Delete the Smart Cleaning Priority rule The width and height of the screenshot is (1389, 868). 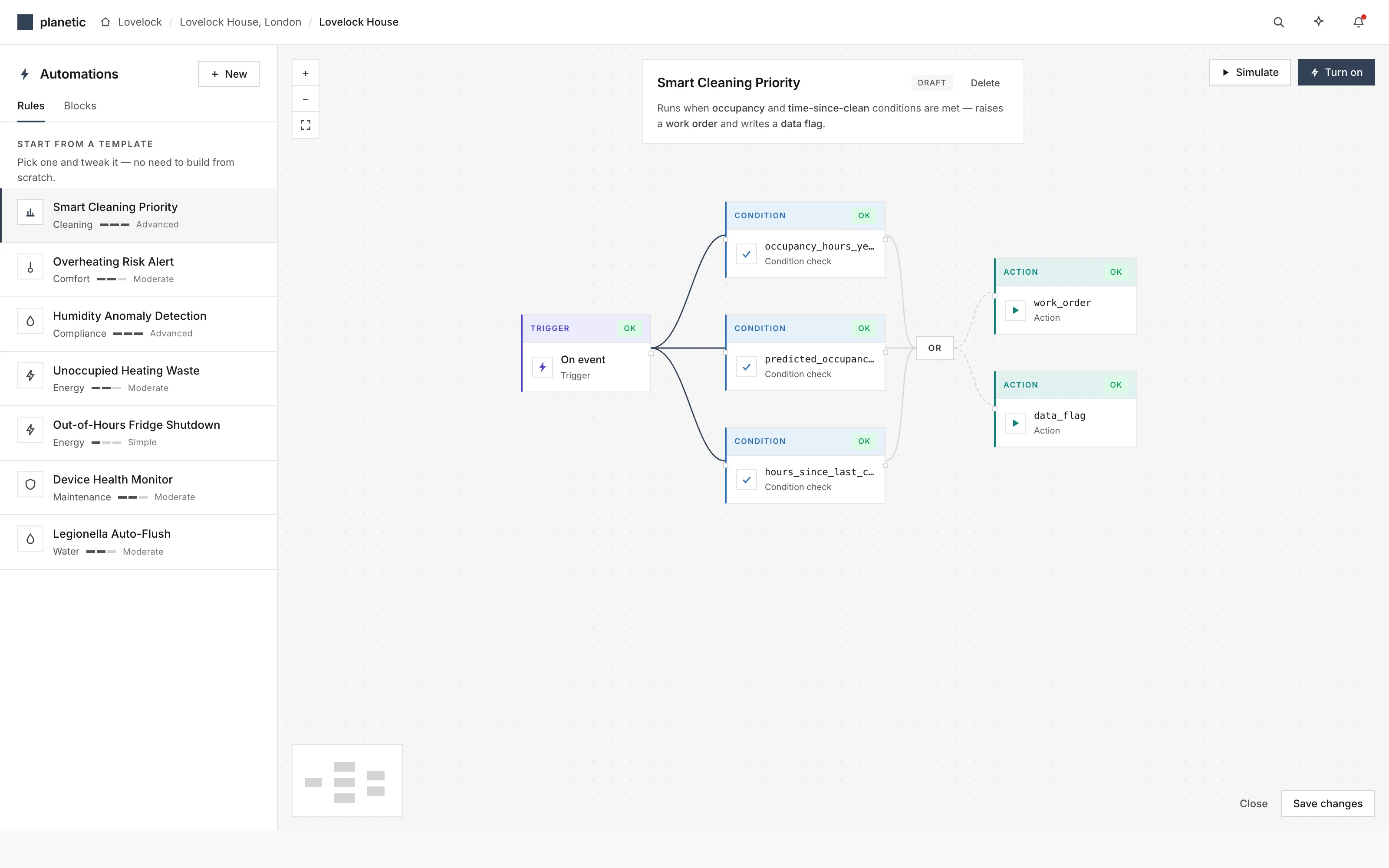pos(985,82)
